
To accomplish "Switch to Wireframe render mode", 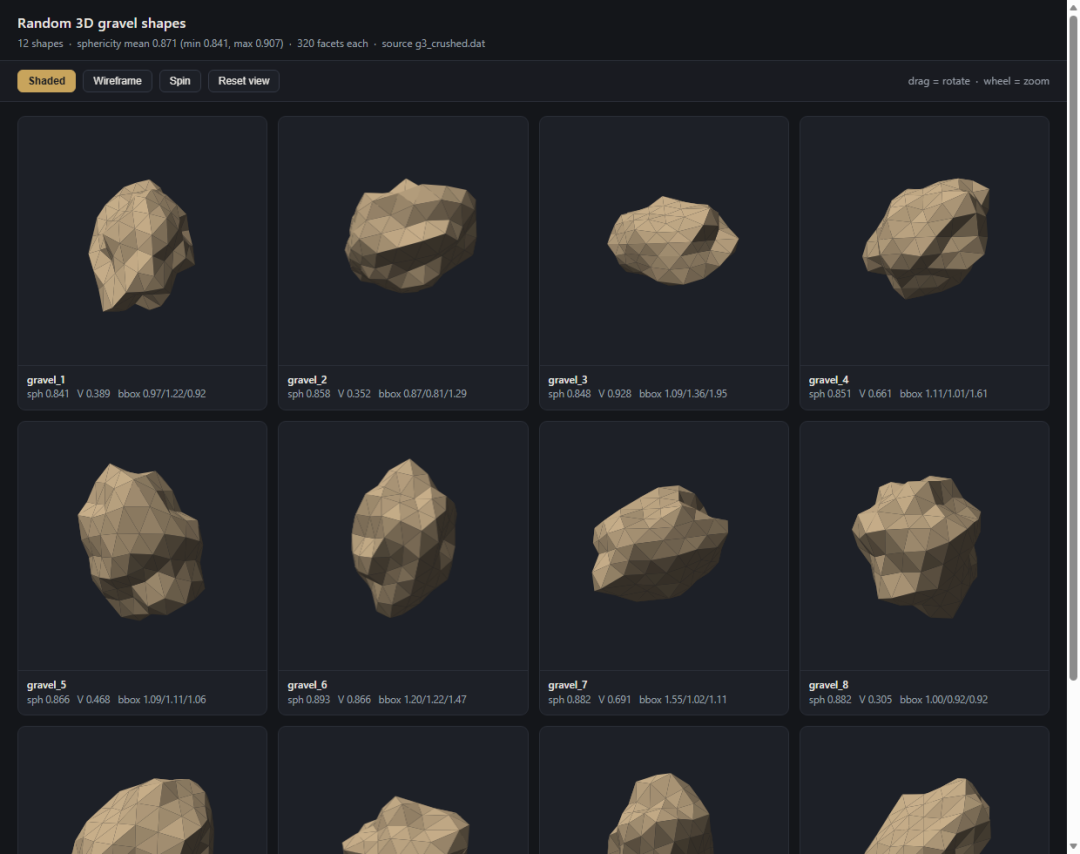I will (117, 81).
